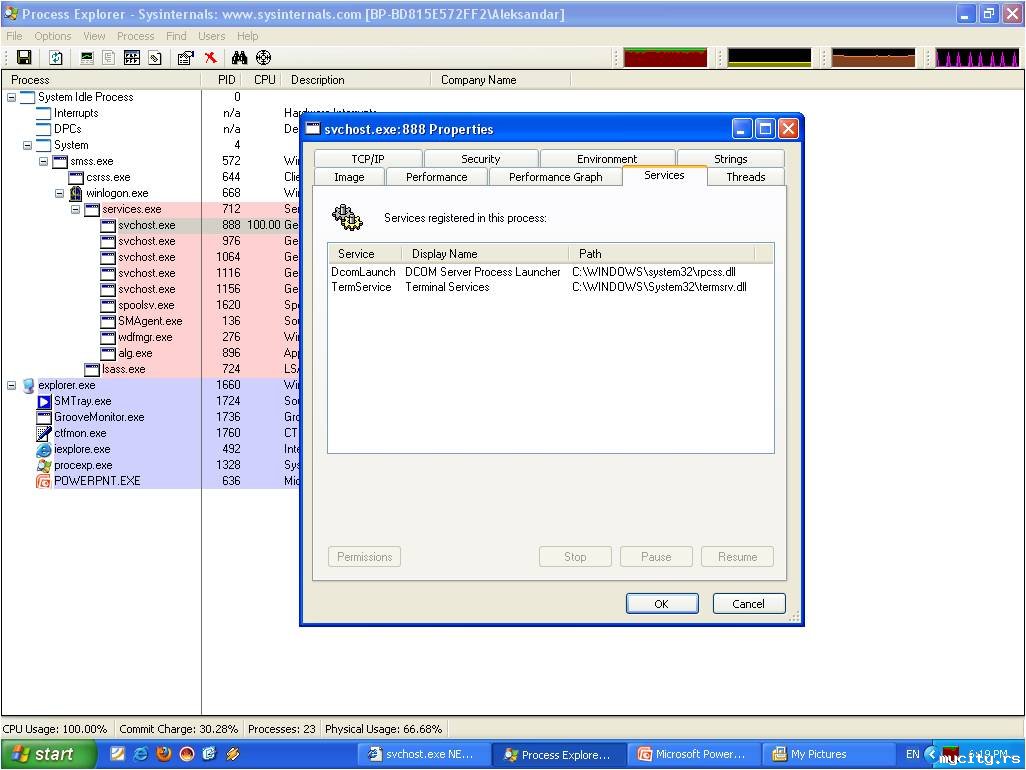
Task: Switch to the Threads tab
Action: pos(746,177)
